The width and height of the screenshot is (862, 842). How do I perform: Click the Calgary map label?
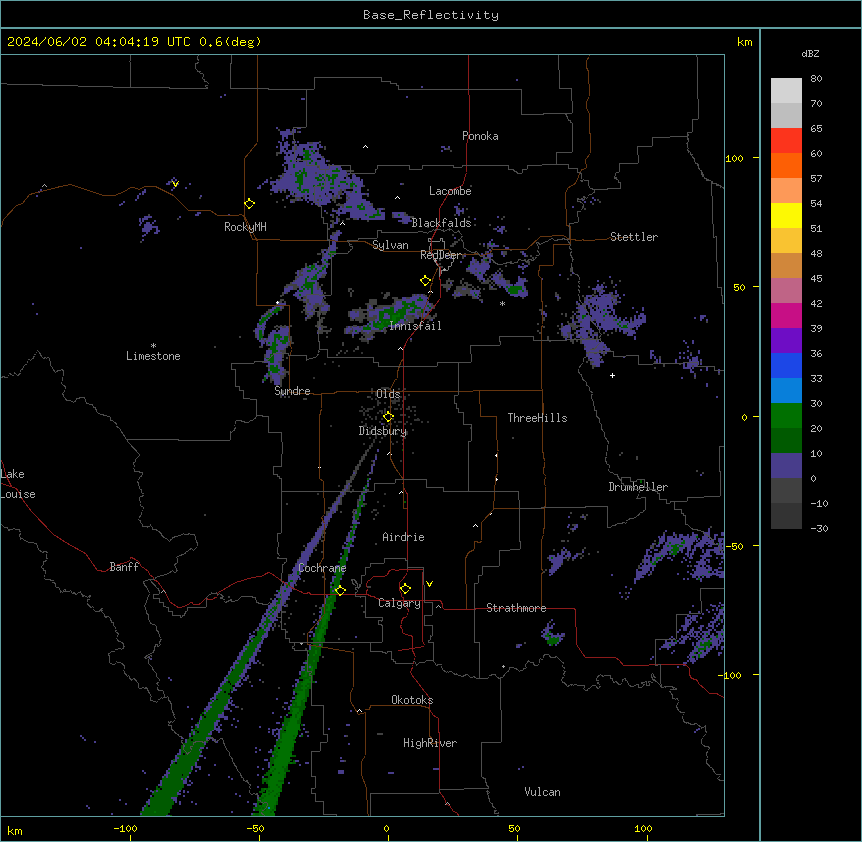400,603
